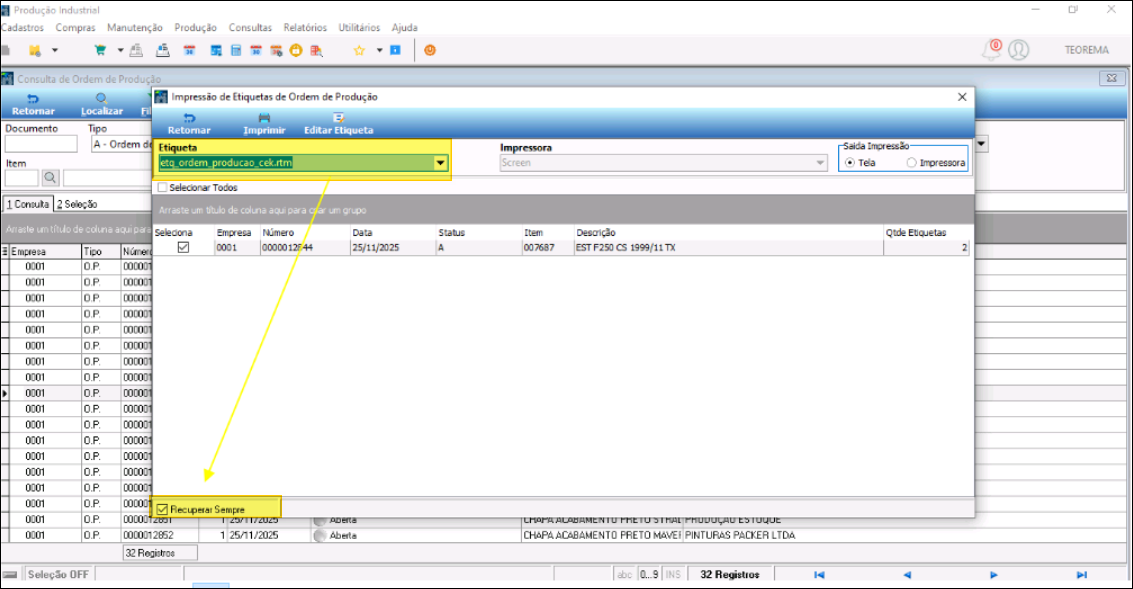Click the orange power icon in toolbar
Viewport: 1133px width, 589px height.
tap(430, 49)
